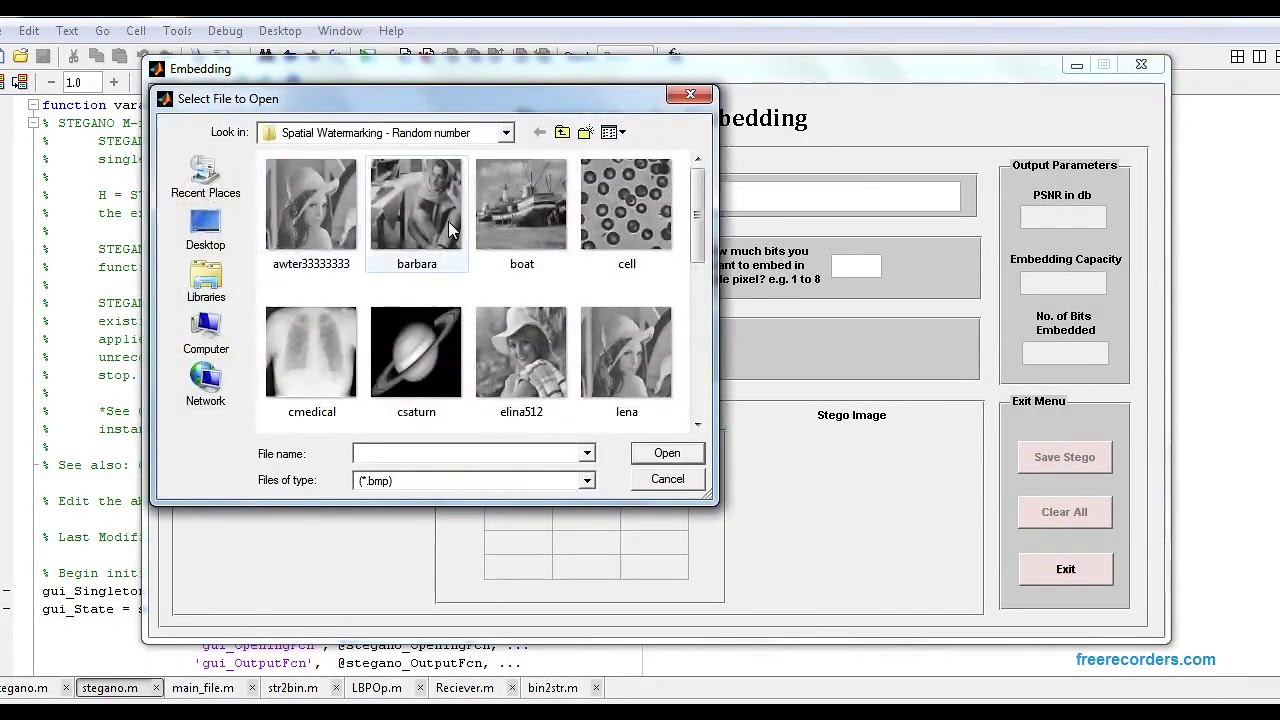Close the bin2str.m editor tab
Viewport: 1280px width, 720px height.
click(596, 688)
